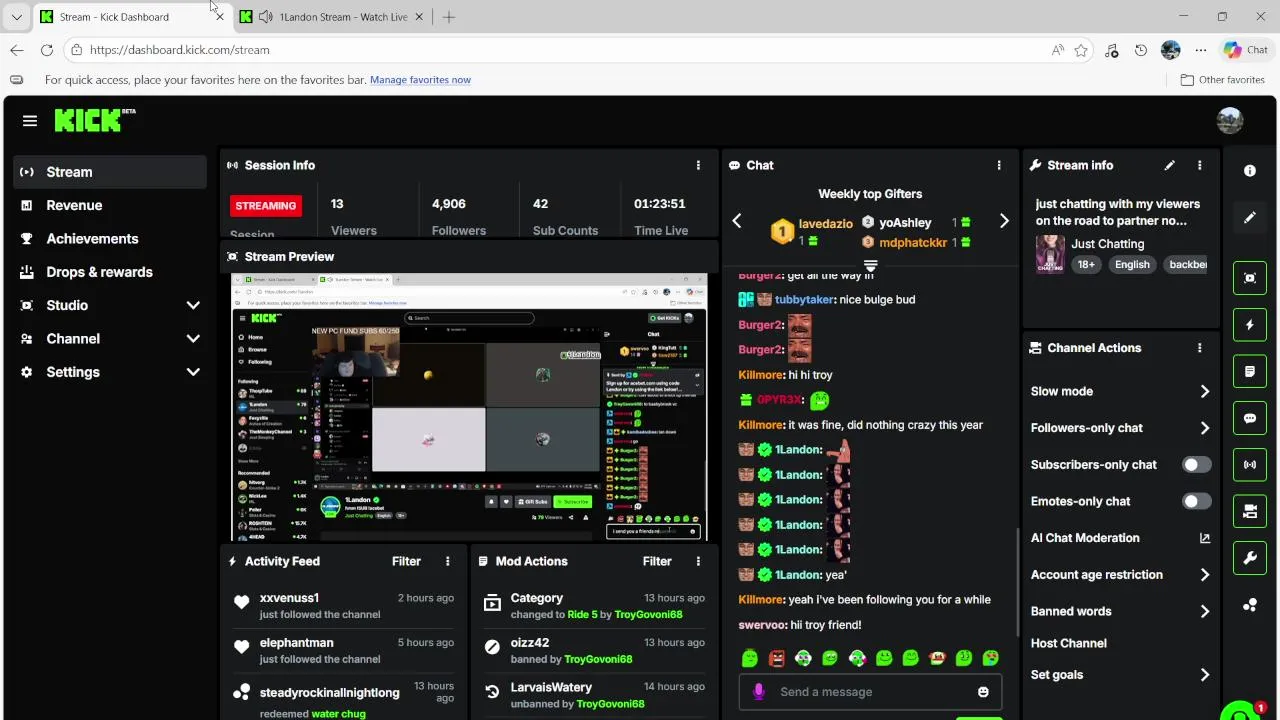Open Activity Feed three-dot menu
Image resolution: width=1280 pixels, height=720 pixels.
[x=447, y=561]
